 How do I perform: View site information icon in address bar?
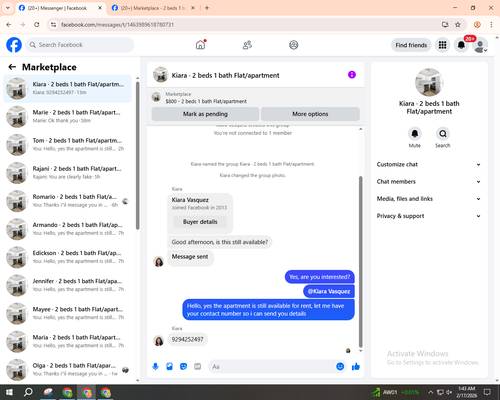[53, 25]
